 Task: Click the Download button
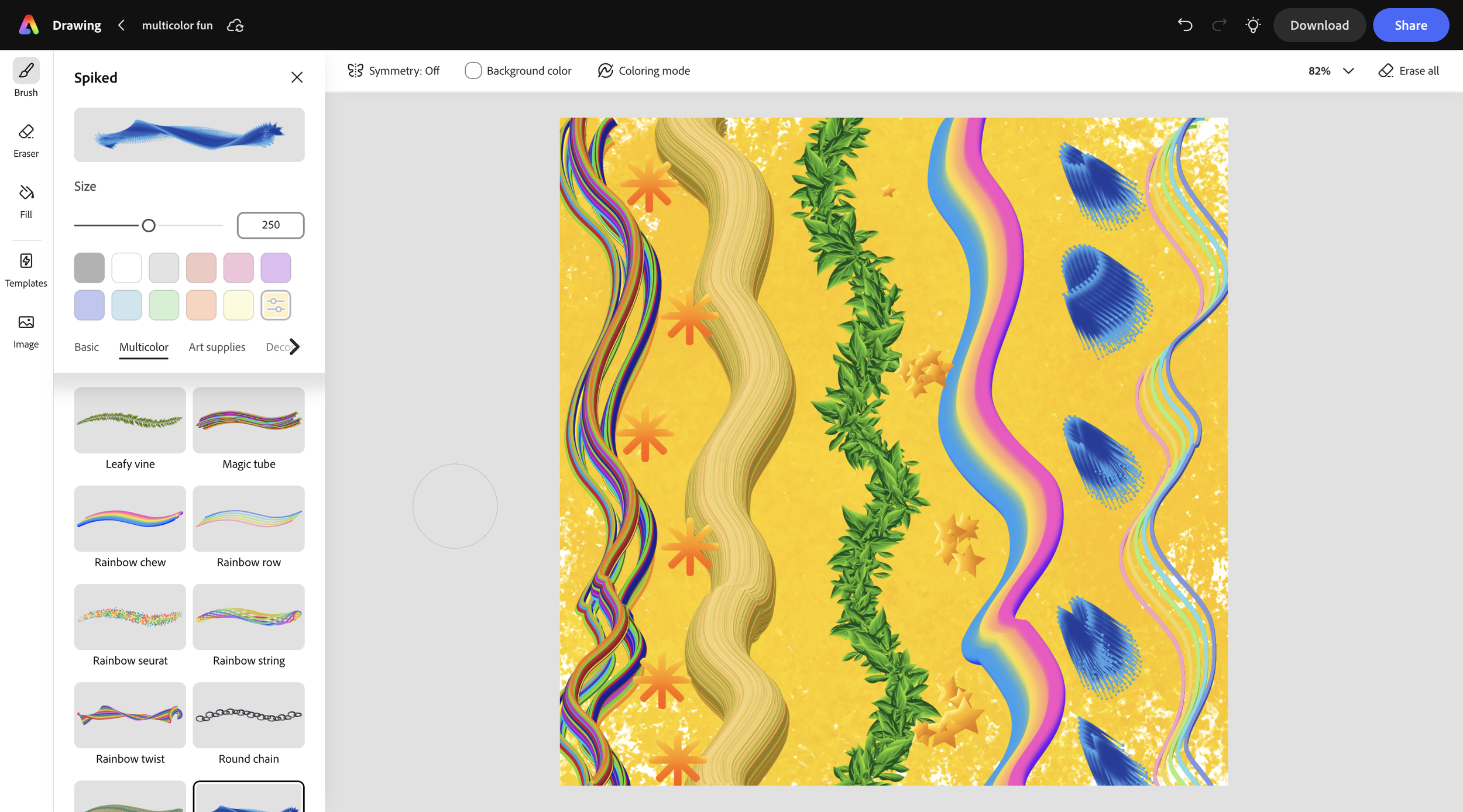pos(1319,25)
